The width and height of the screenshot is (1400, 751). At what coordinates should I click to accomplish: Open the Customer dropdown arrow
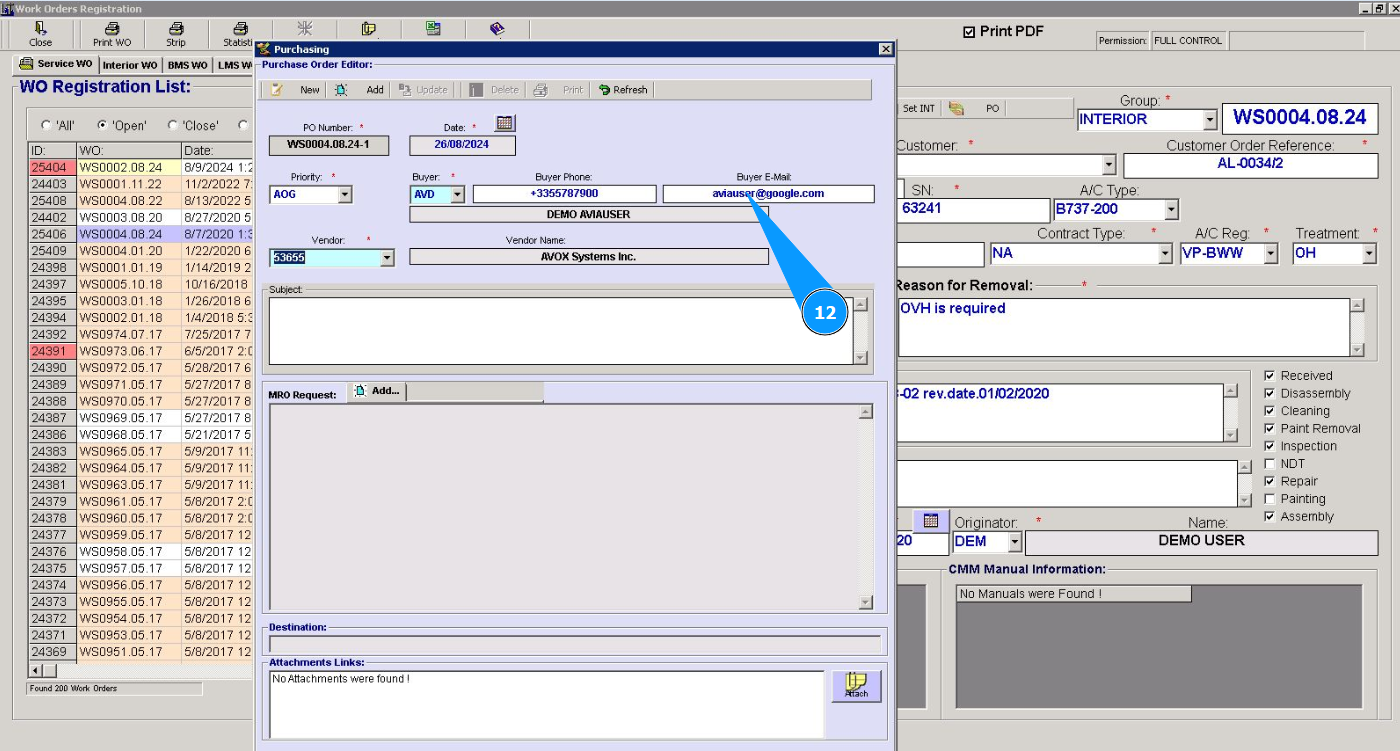1108,165
